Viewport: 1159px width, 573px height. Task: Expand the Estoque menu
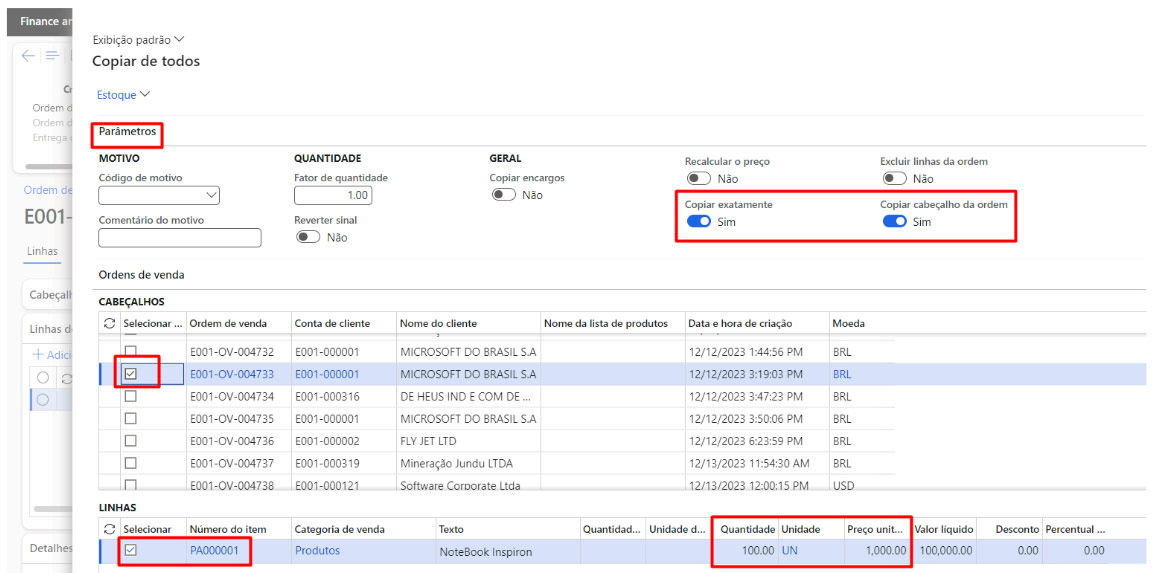(x=123, y=95)
